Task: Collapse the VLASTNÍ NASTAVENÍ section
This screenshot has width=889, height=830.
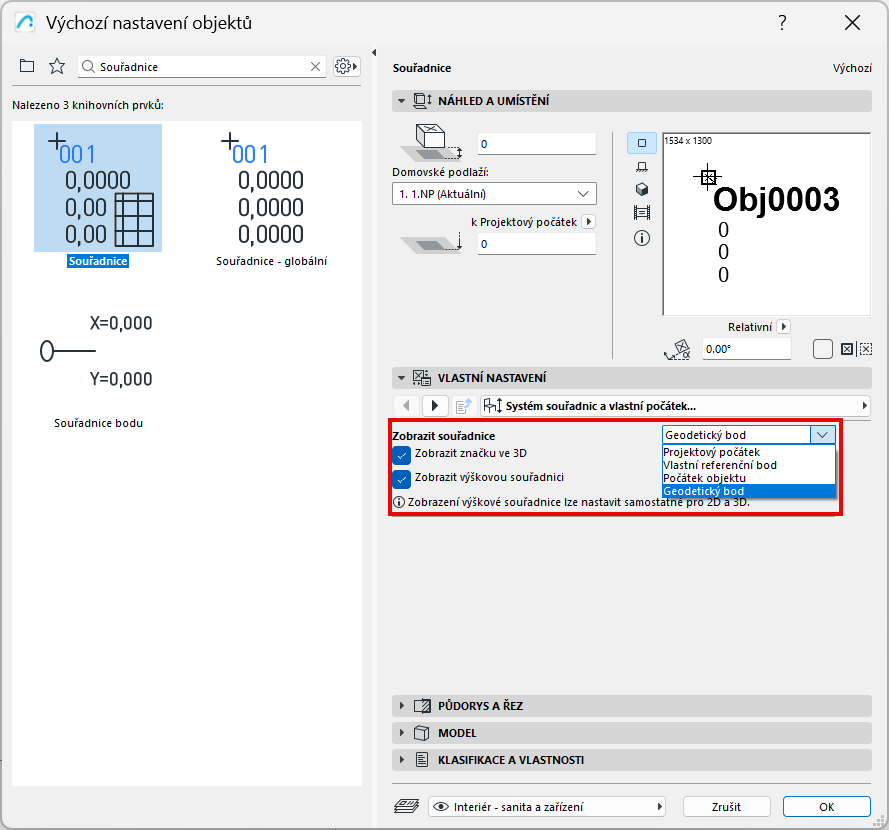Action: coord(401,378)
